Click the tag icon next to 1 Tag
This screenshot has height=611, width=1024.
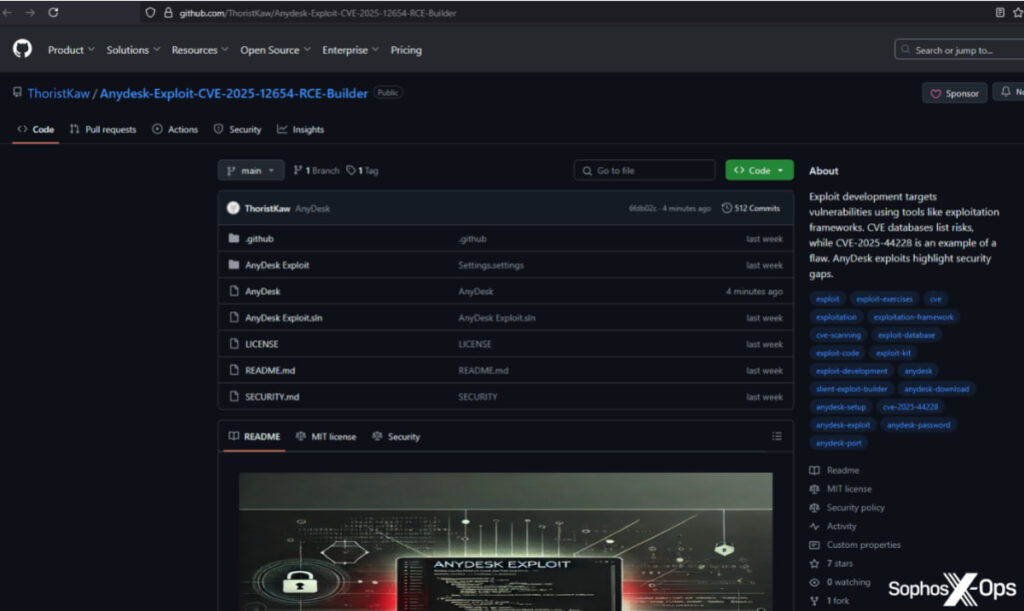[349, 170]
